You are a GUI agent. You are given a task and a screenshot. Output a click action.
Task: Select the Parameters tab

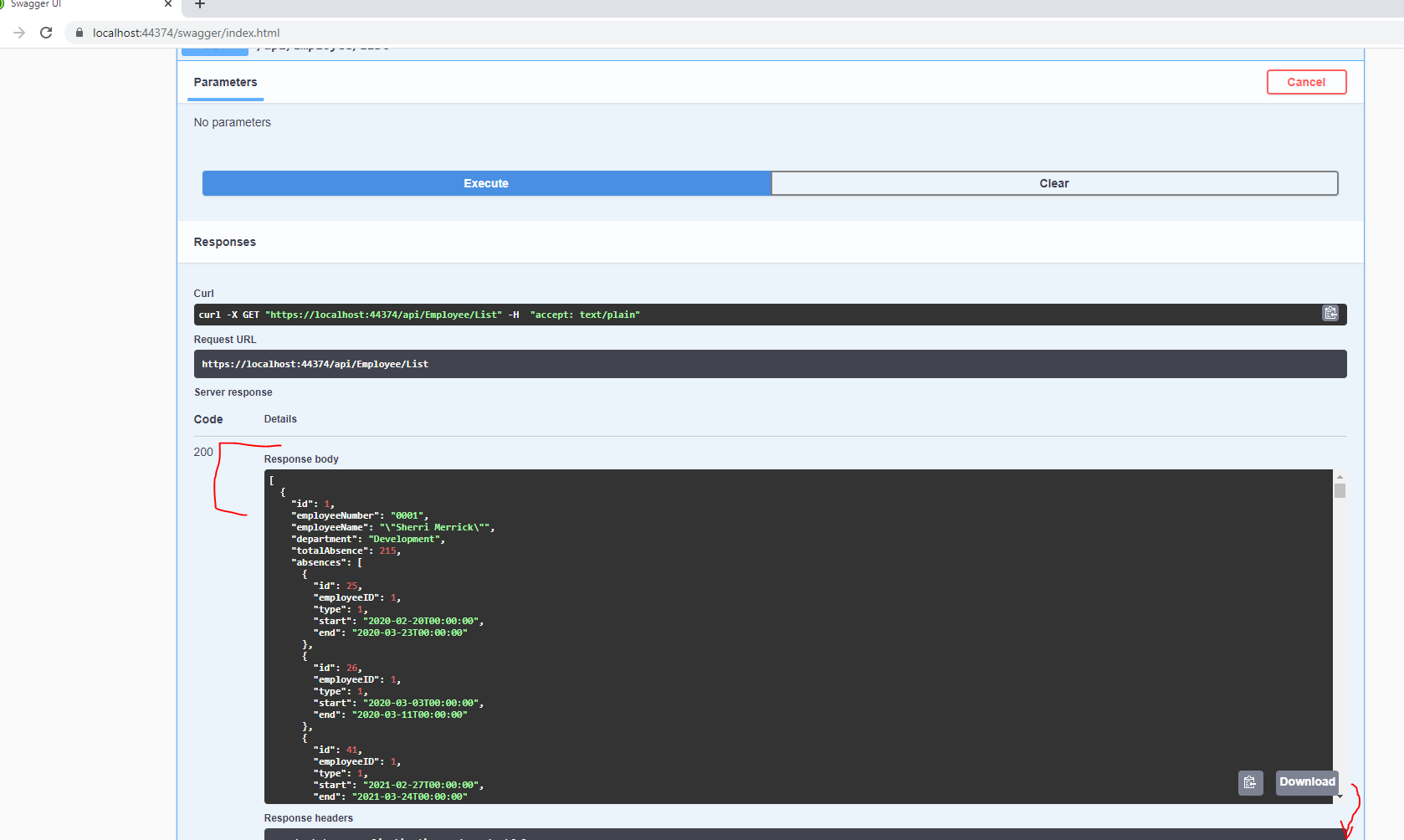coord(225,82)
